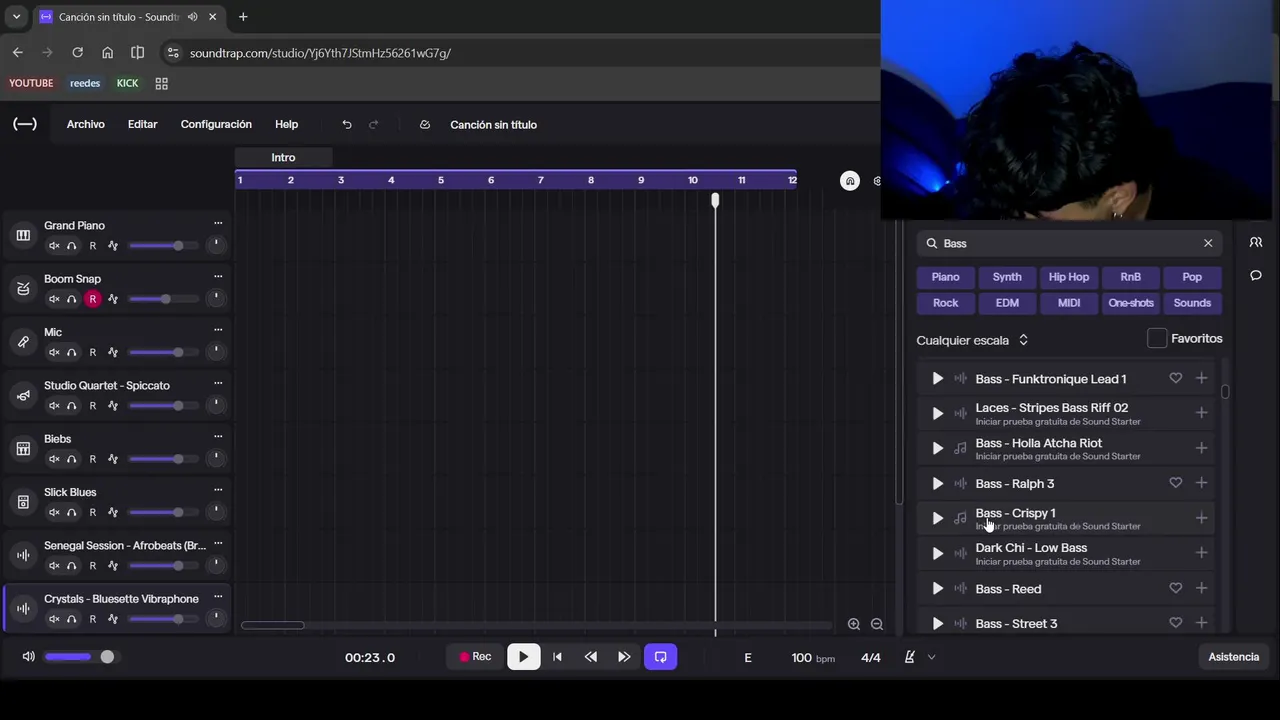
Task: Open the collaborators panel icon
Action: [1256, 243]
